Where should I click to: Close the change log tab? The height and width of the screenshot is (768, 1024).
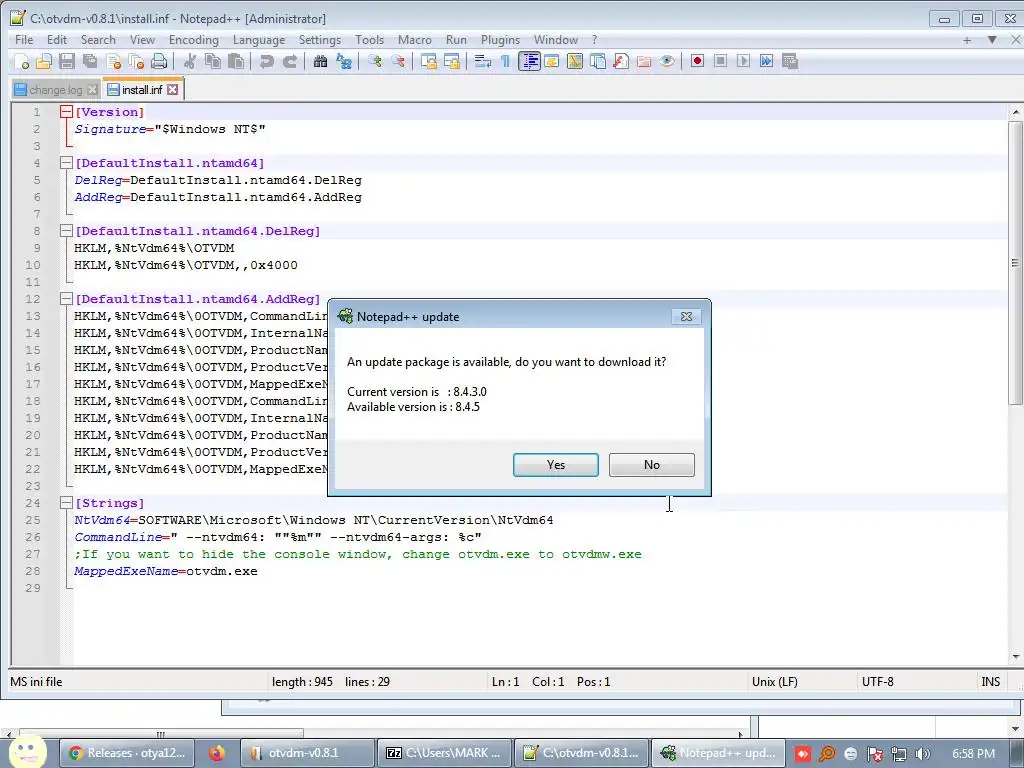[x=93, y=89]
